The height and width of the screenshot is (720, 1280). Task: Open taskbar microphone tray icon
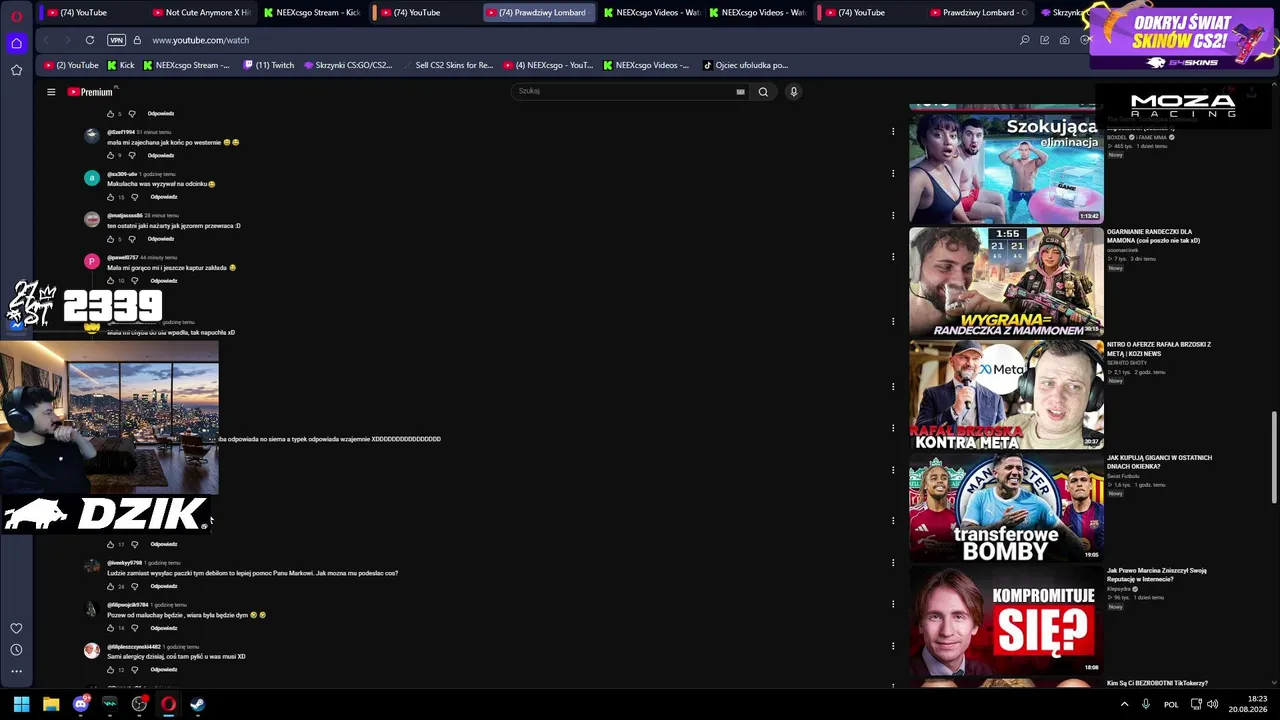tap(1146, 704)
